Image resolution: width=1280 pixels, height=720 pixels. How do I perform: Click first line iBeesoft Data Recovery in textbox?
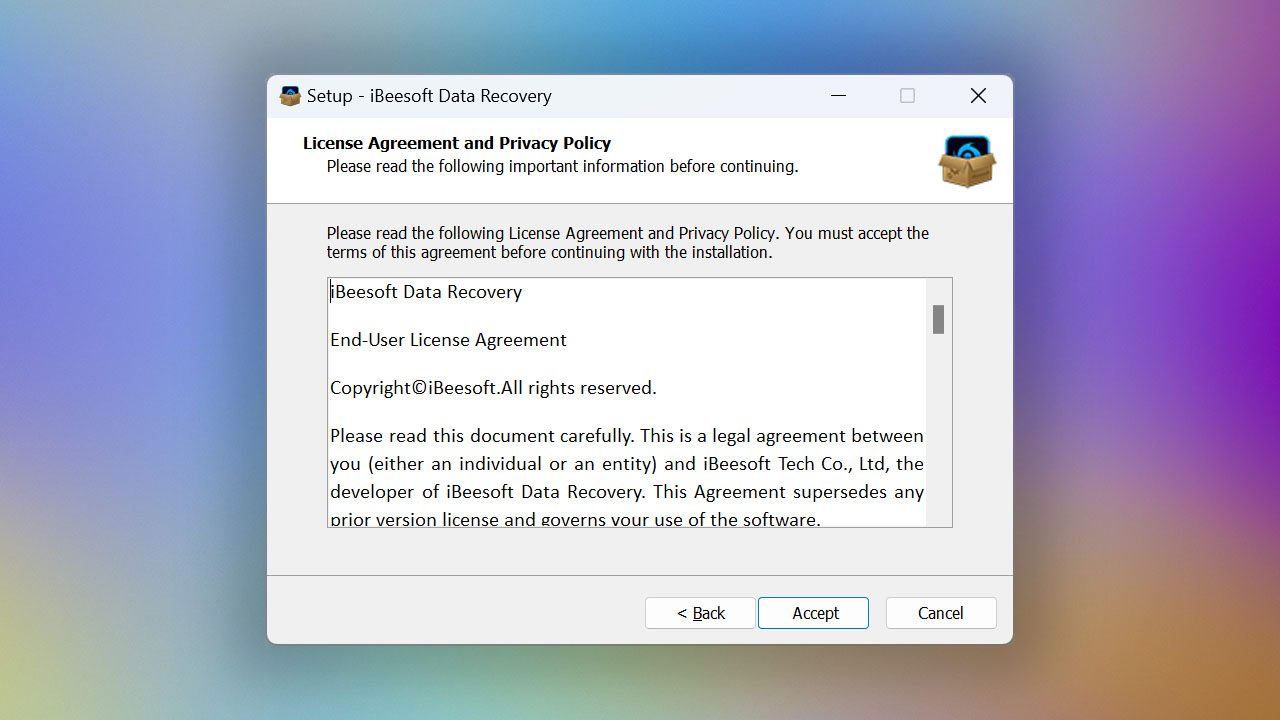click(x=426, y=292)
